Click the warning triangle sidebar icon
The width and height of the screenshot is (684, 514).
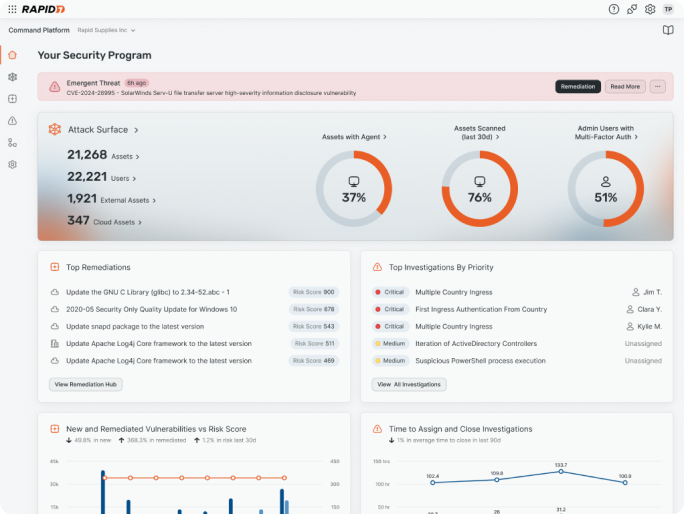pyautogui.click(x=12, y=120)
